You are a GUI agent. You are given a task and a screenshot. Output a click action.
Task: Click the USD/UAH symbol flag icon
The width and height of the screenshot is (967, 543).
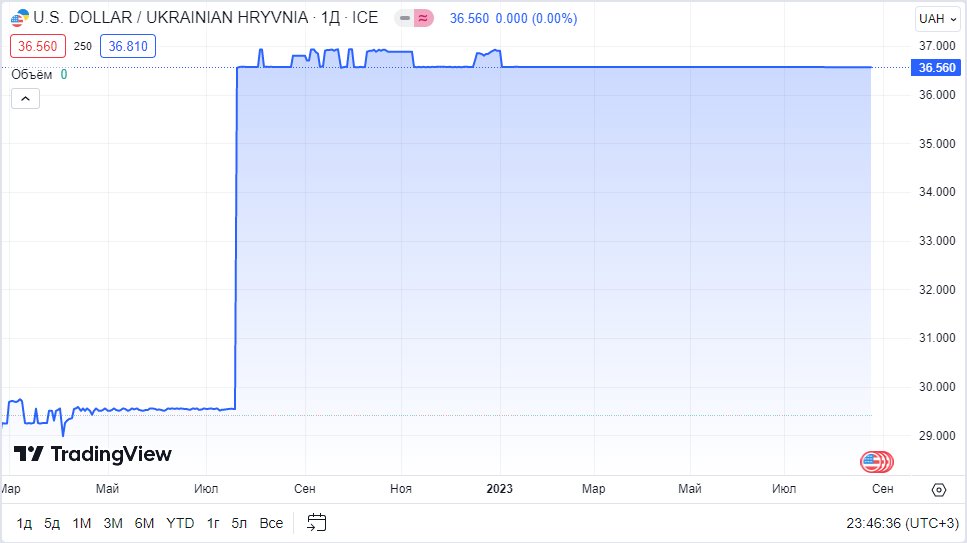point(19,18)
